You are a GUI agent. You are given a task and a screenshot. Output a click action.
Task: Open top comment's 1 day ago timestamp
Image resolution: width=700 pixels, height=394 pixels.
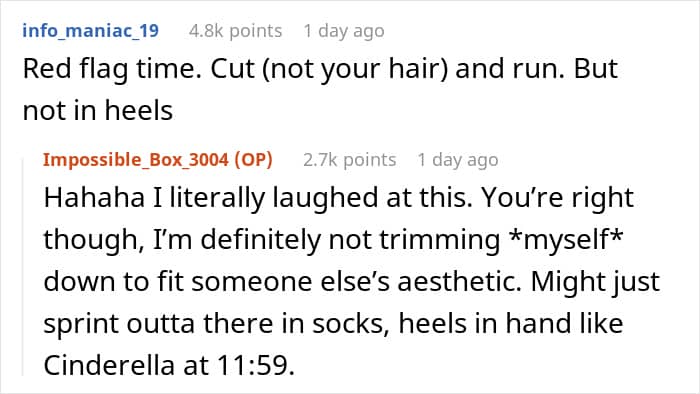coord(344,31)
